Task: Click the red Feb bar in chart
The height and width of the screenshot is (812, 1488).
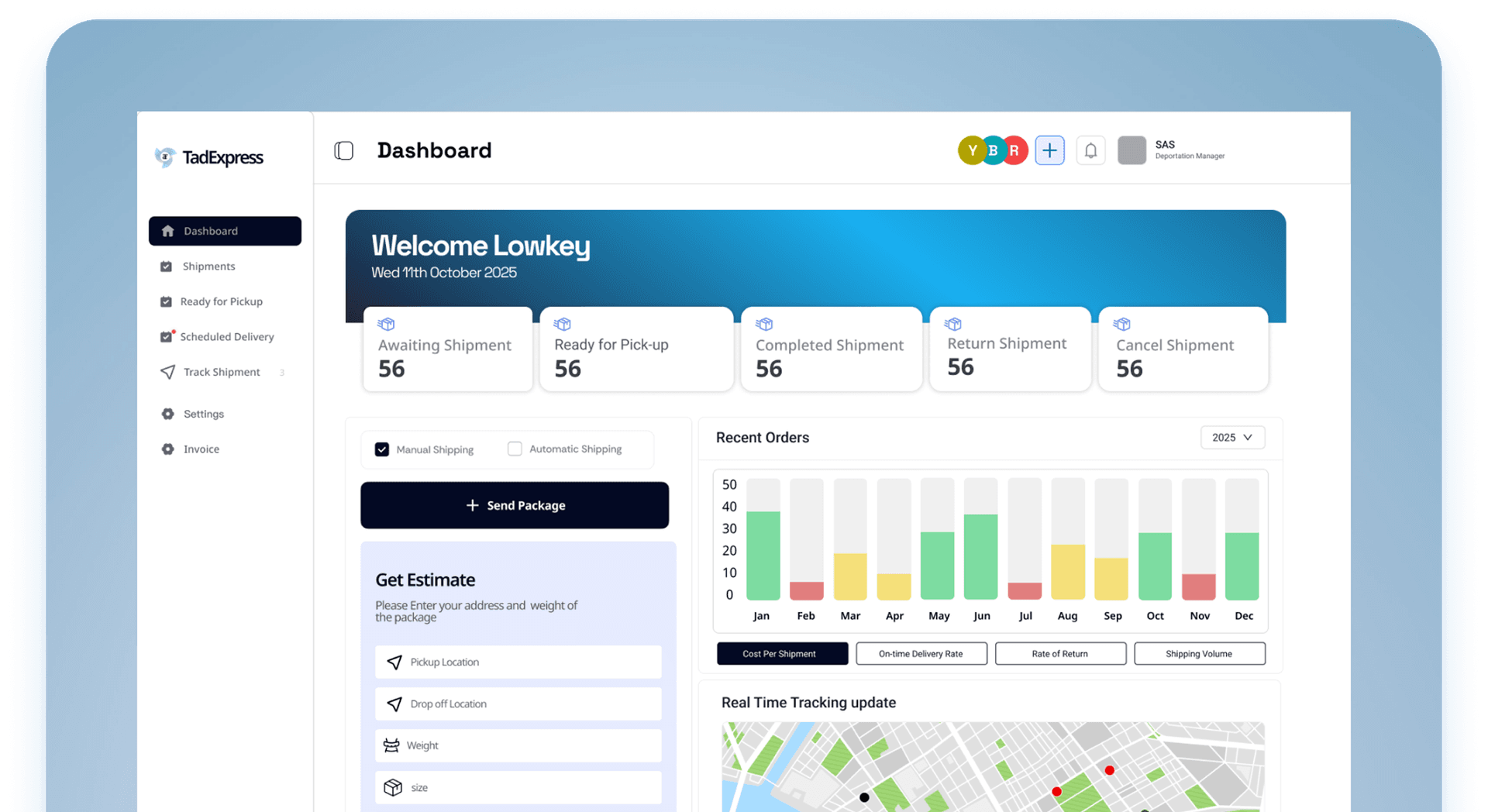Action: tap(806, 590)
